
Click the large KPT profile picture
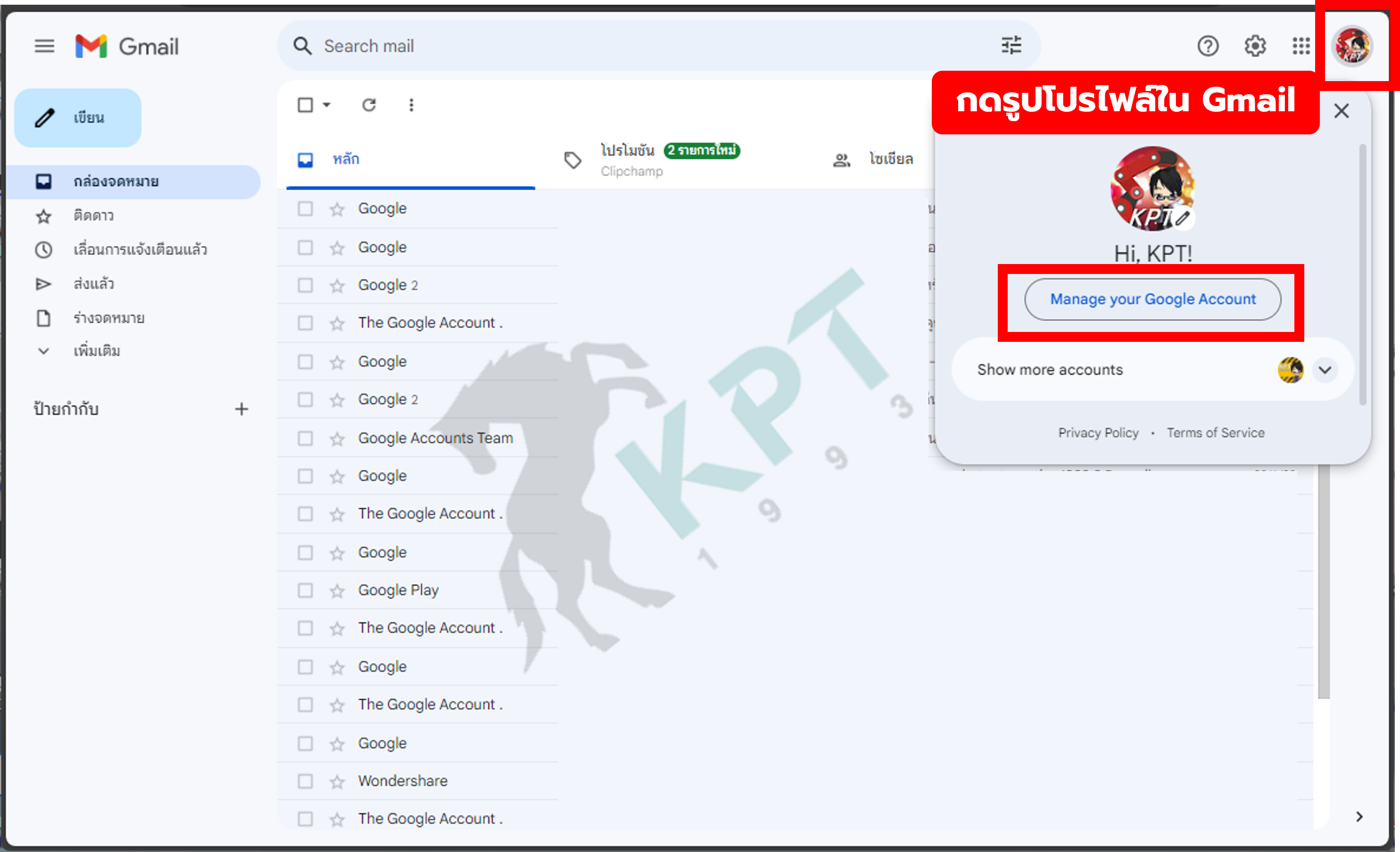1152,189
